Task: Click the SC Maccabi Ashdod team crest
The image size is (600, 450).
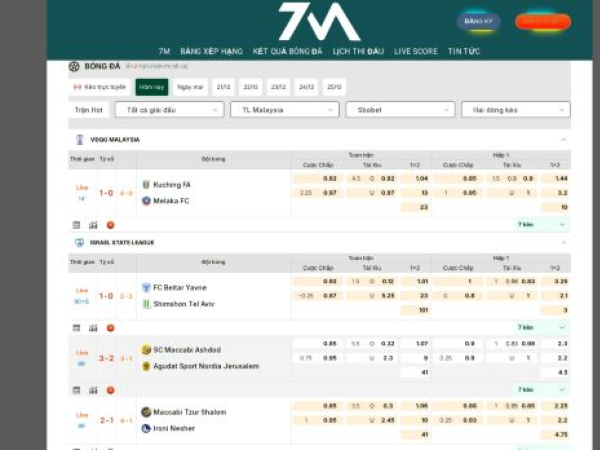Action: click(x=146, y=350)
